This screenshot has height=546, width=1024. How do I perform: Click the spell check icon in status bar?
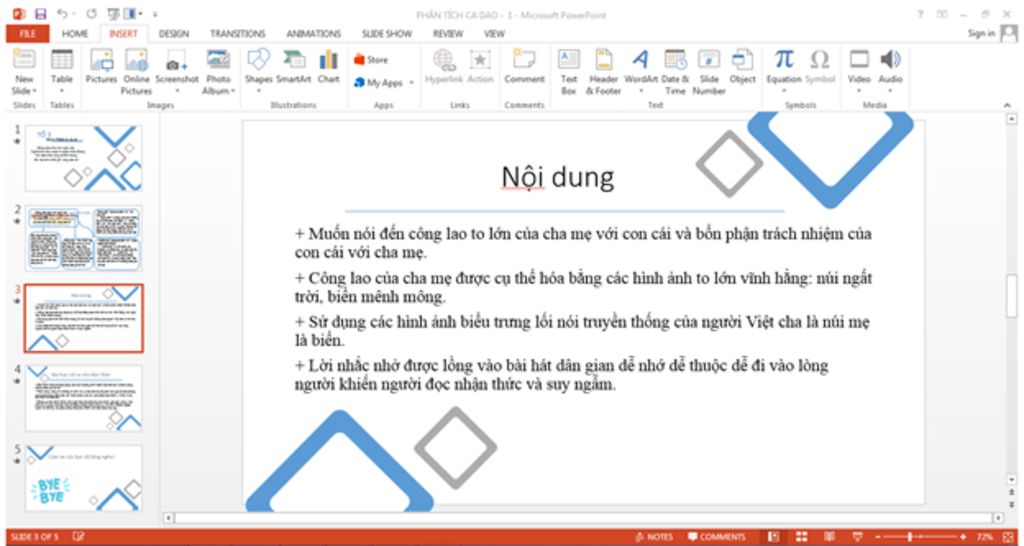[78, 537]
